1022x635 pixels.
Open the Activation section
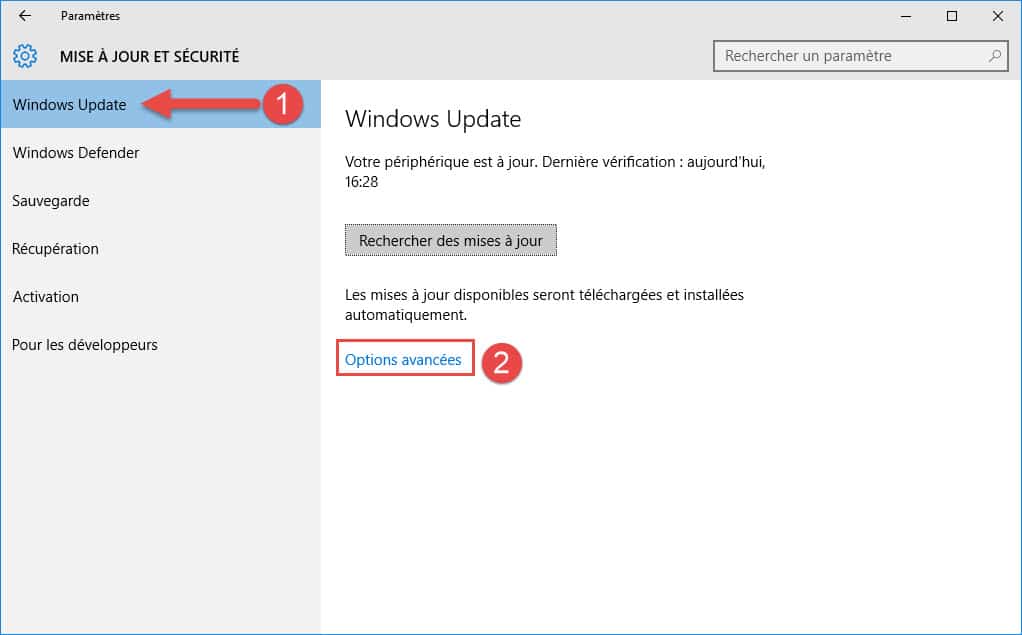[160, 297]
